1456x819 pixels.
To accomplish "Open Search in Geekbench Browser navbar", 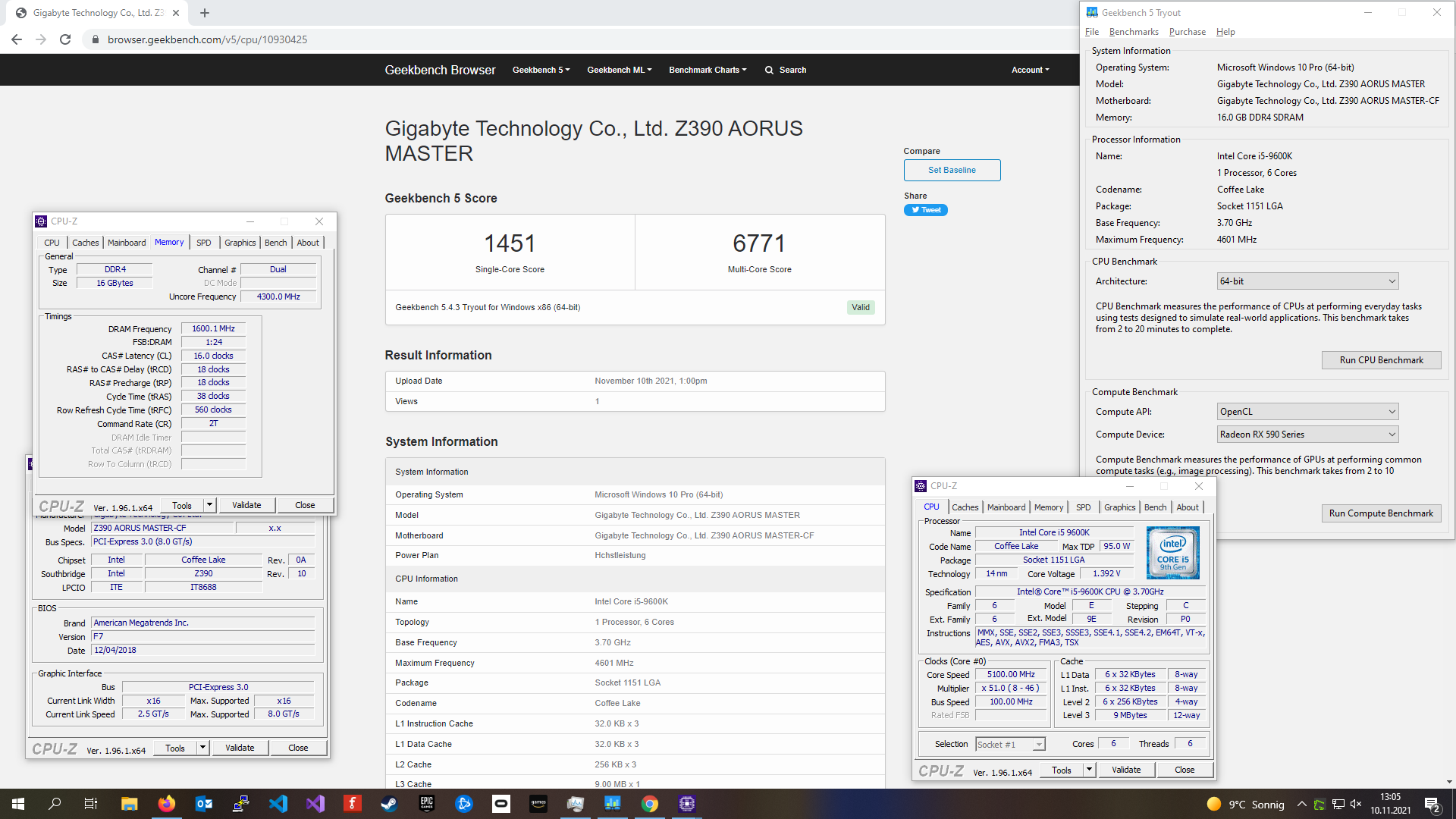I will tap(785, 70).
